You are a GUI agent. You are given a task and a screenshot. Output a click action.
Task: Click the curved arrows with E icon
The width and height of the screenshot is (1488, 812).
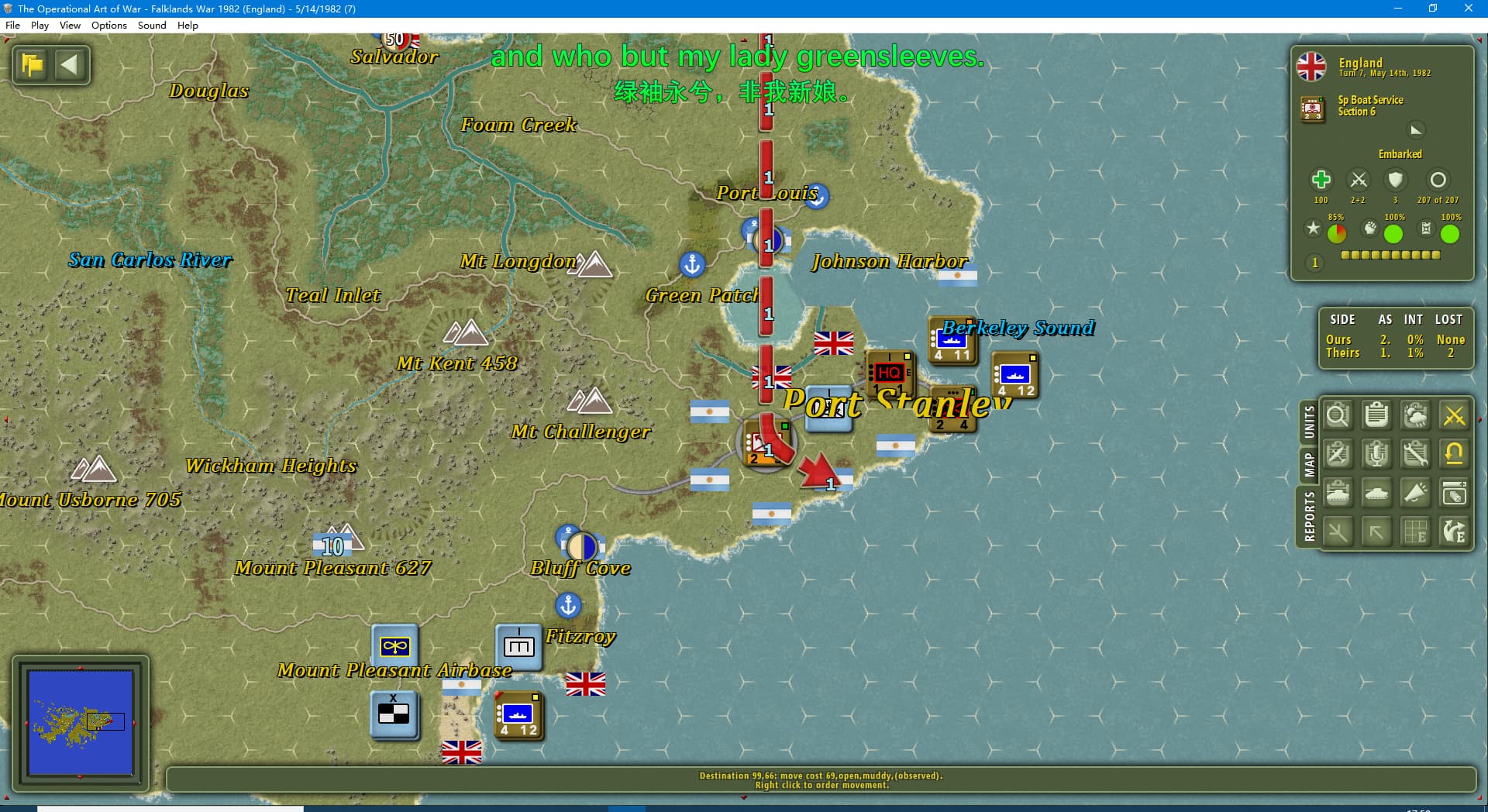pyautogui.click(x=1454, y=532)
